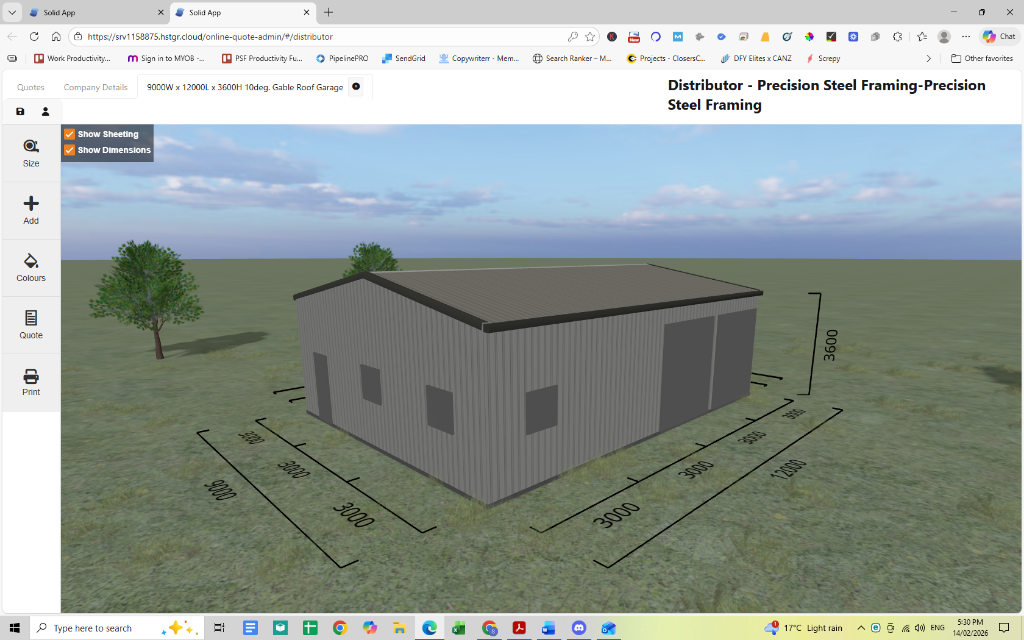
Task: Open DFY Elites x CANZ bookmark
Action: [x=756, y=58]
